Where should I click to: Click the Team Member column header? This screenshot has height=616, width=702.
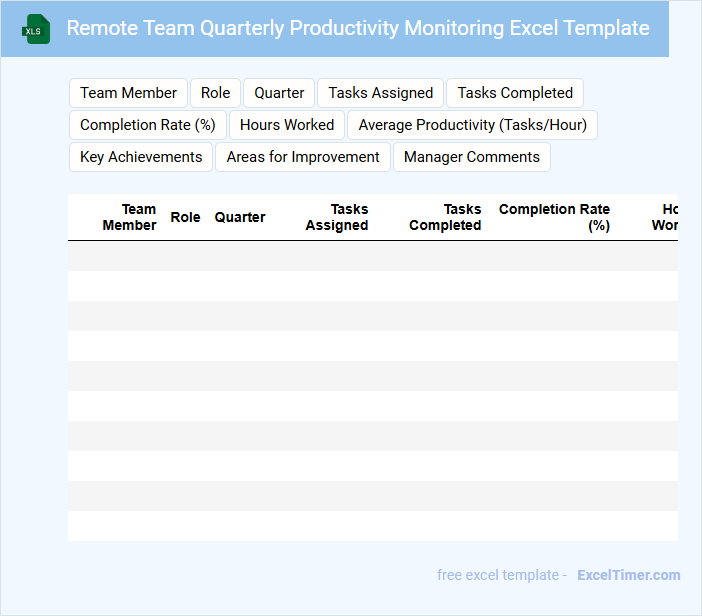(130, 217)
